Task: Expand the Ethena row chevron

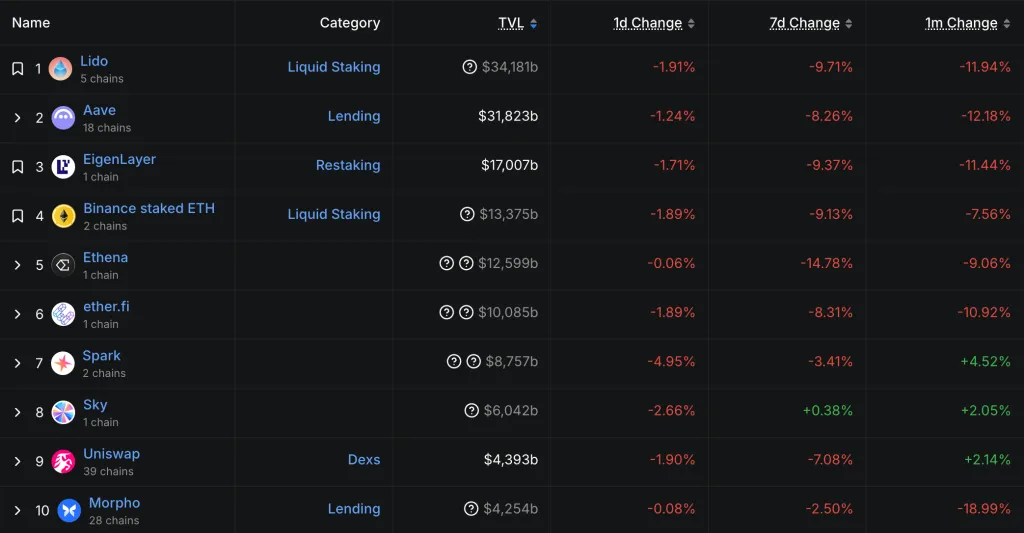Action: [x=17, y=265]
